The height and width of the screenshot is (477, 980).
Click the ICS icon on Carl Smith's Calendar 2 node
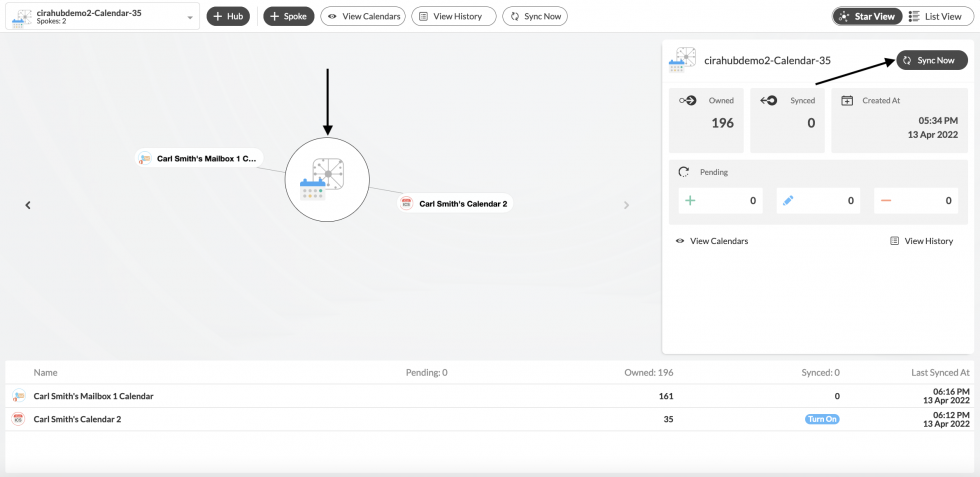(x=407, y=203)
